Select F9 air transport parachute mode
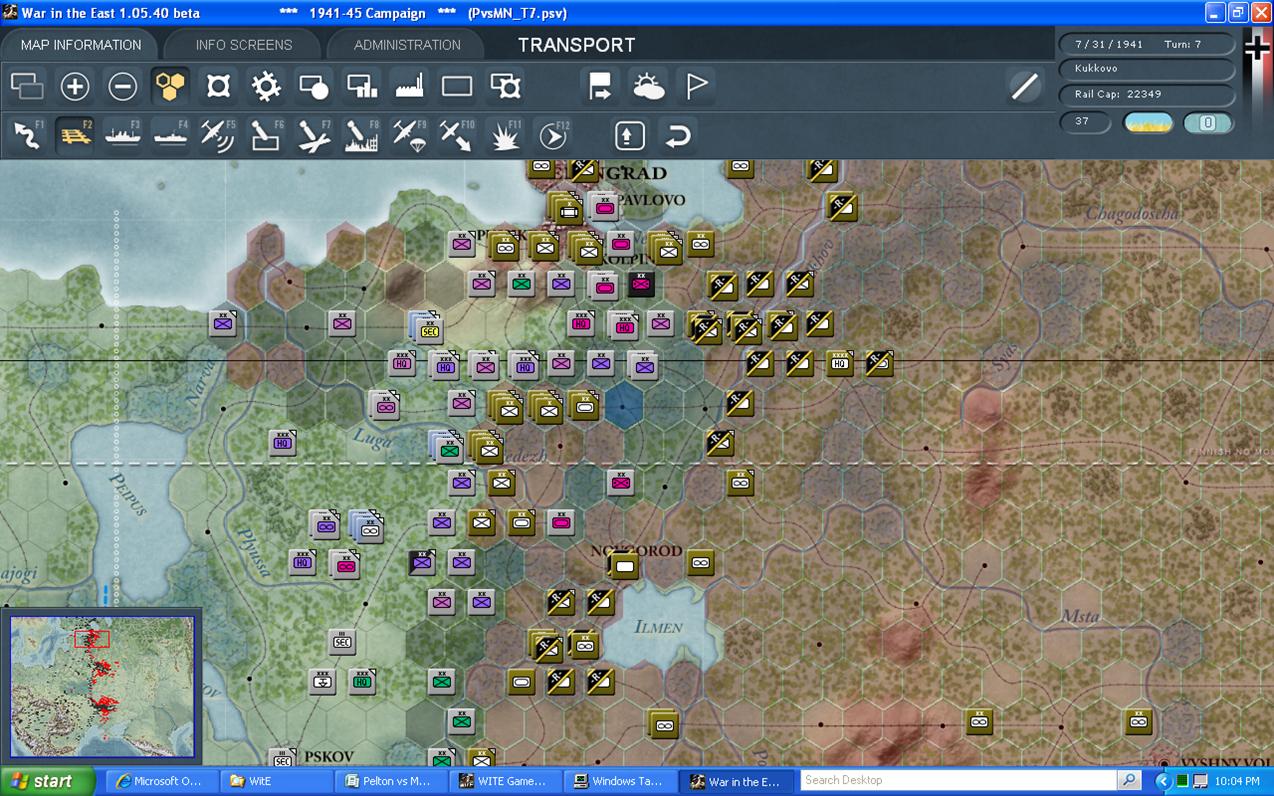 (x=410, y=135)
